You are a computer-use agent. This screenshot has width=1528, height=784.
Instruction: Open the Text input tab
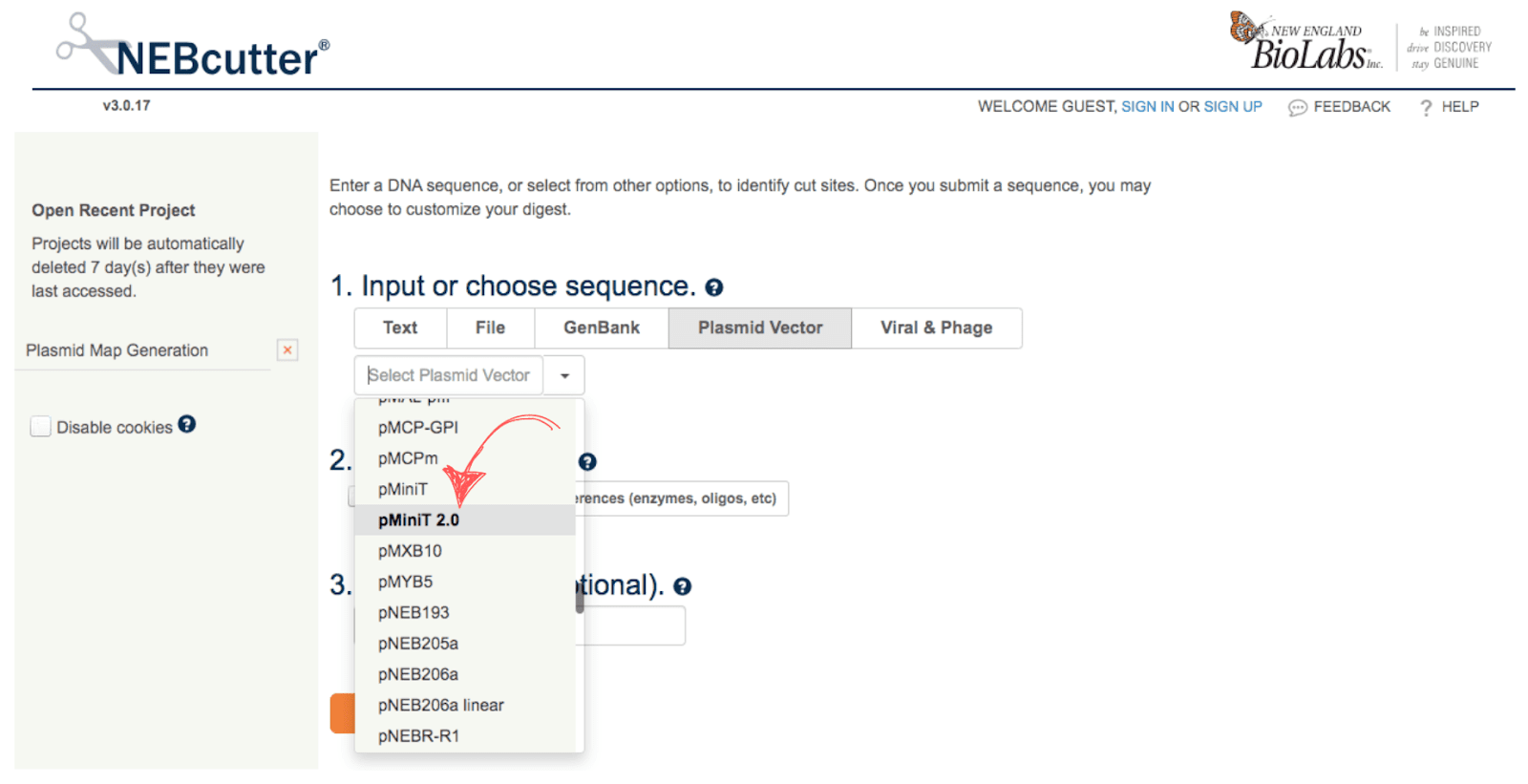pyautogui.click(x=400, y=328)
